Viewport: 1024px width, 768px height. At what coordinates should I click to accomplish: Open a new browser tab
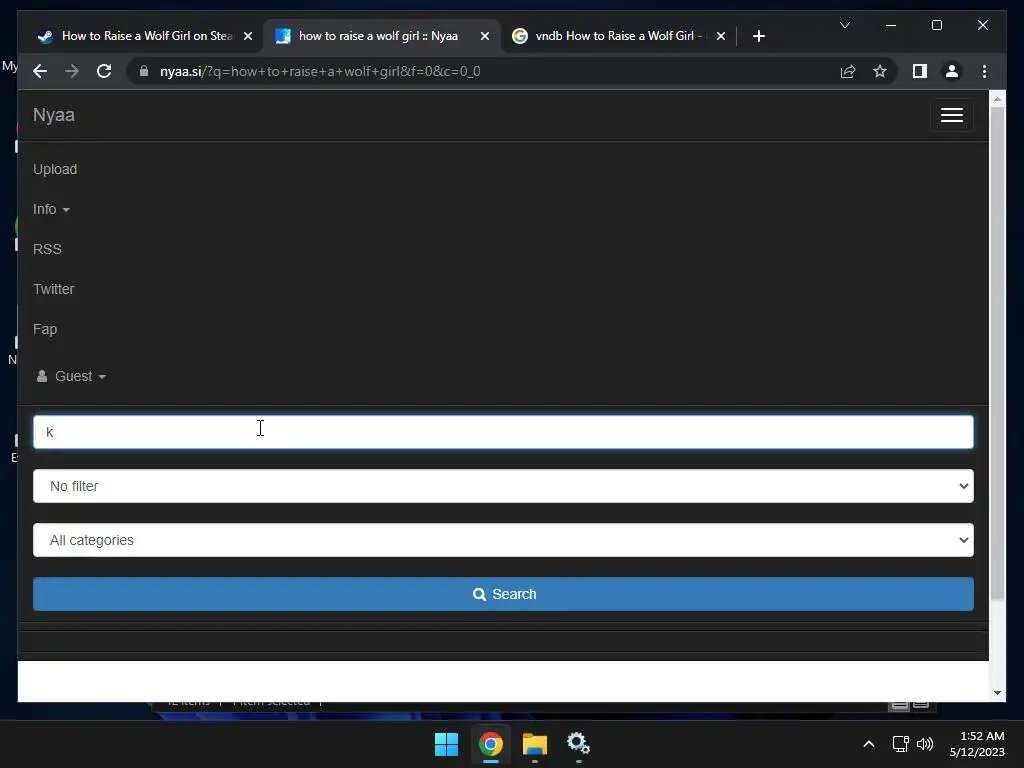(758, 36)
